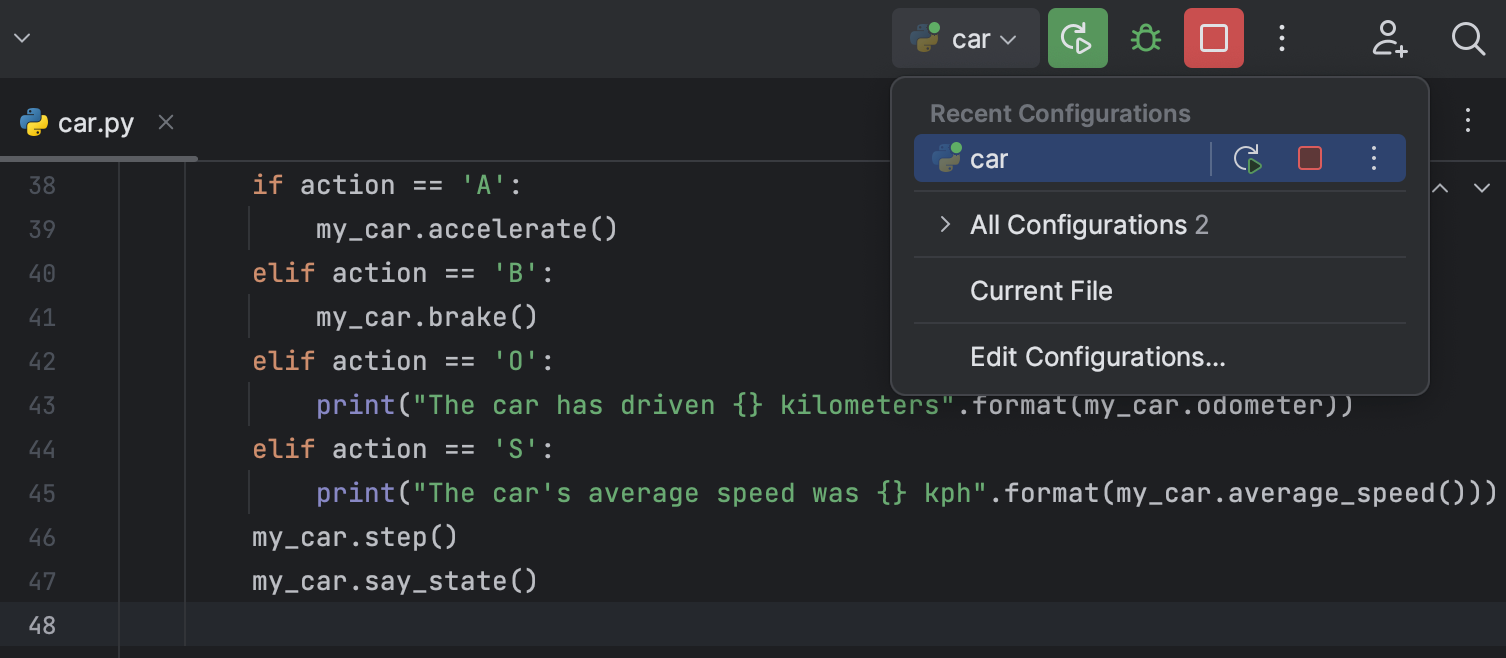Navigate to previous occurrence with the up arrow

click(1439, 187)
